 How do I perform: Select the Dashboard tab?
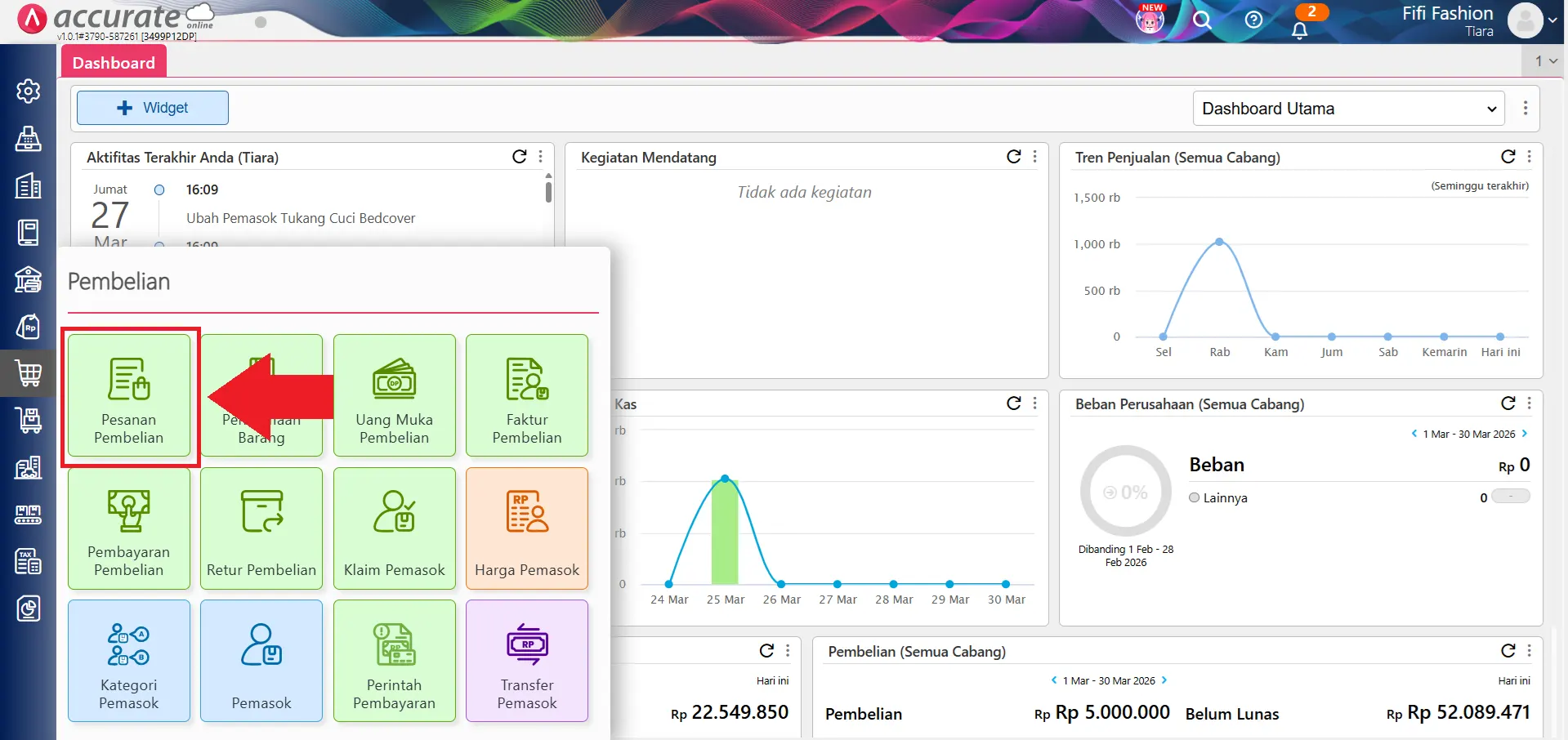114,63
